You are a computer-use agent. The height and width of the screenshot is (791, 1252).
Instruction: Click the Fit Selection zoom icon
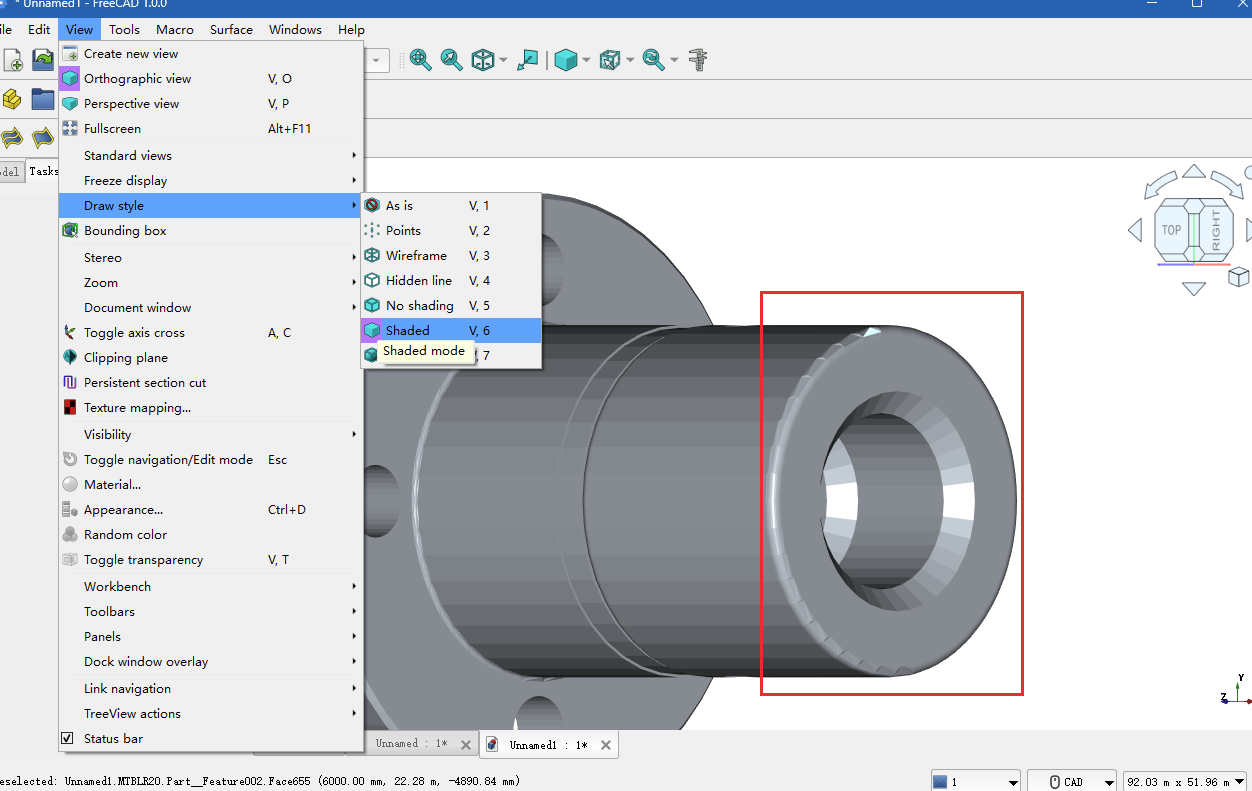click(452, 60)
